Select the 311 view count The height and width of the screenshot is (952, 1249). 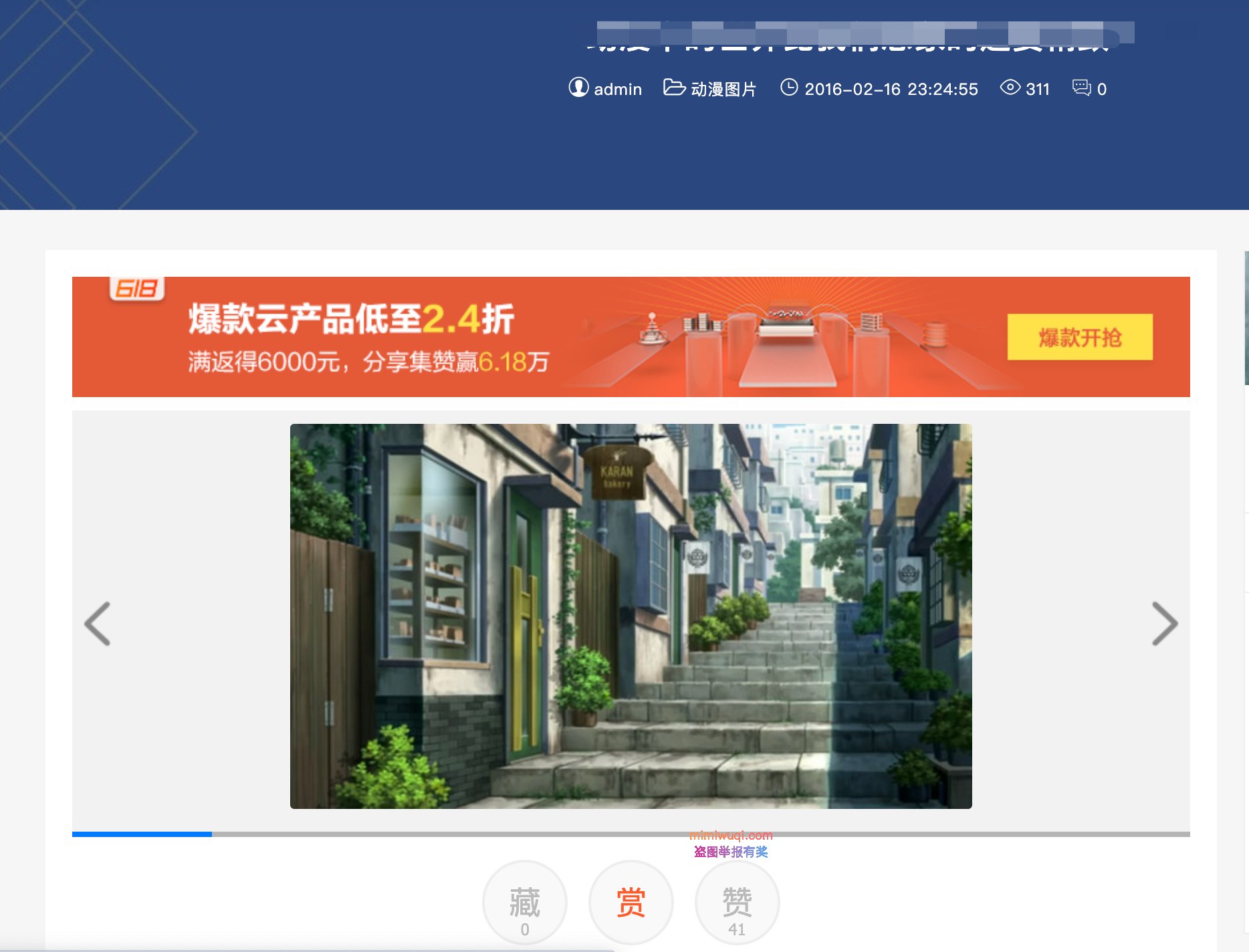pos(1038,89)
